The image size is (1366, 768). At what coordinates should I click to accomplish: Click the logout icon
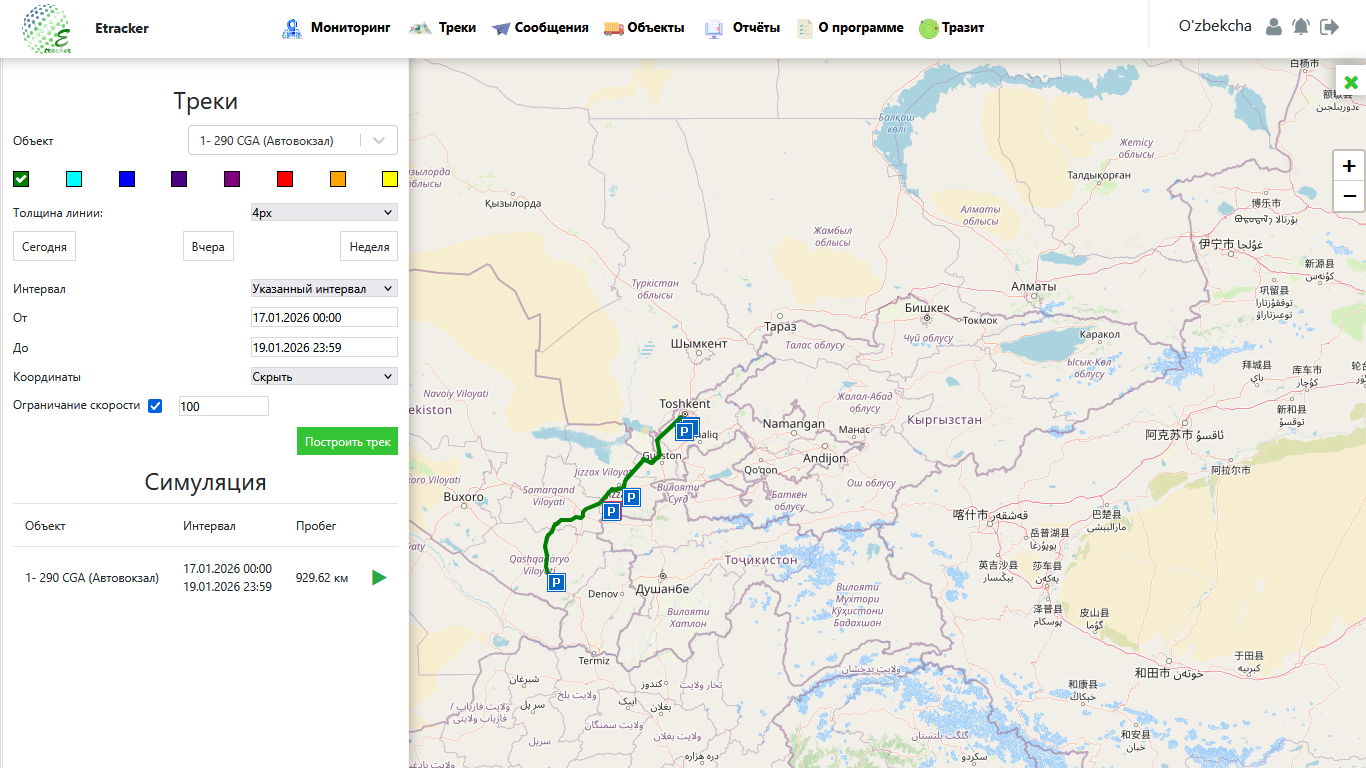tap(1329, 27)
